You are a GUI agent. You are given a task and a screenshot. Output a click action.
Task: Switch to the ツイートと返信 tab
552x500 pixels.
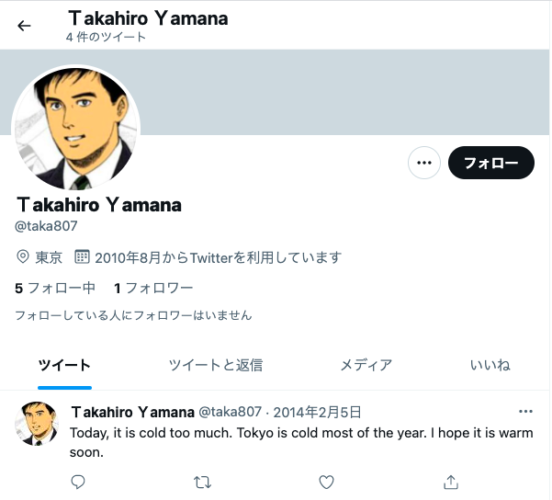(x=215, y=365)
